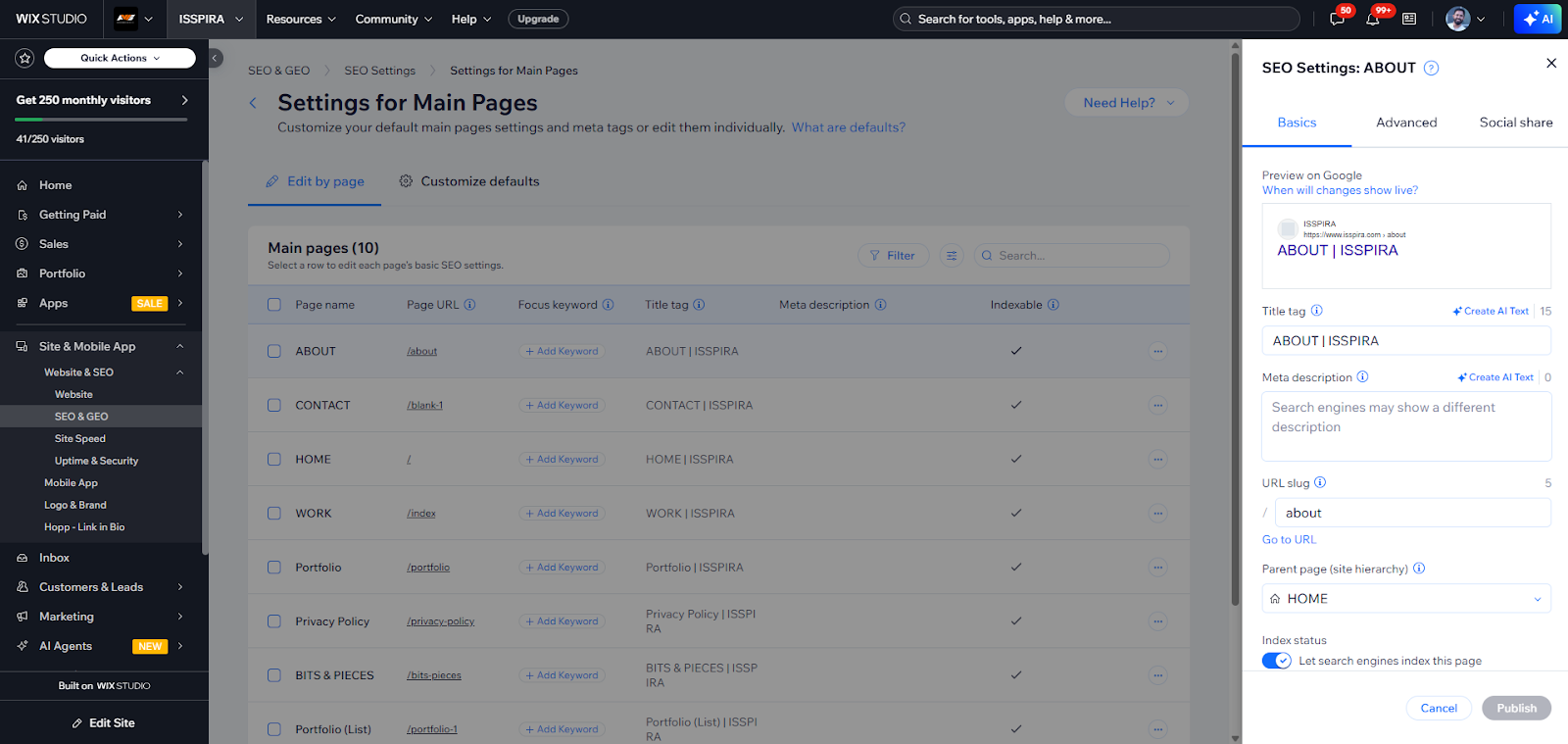Open table column settings icon next to Filter
The image size is (1568, 744).
coord(951,256)
